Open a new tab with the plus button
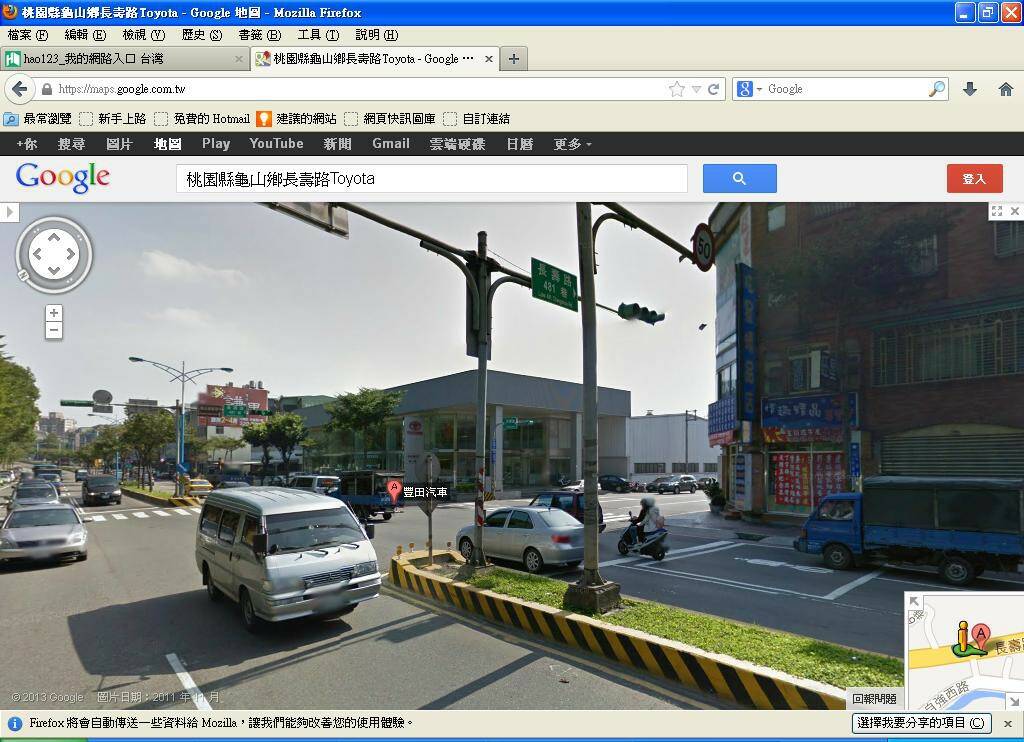 coord(514,59)
